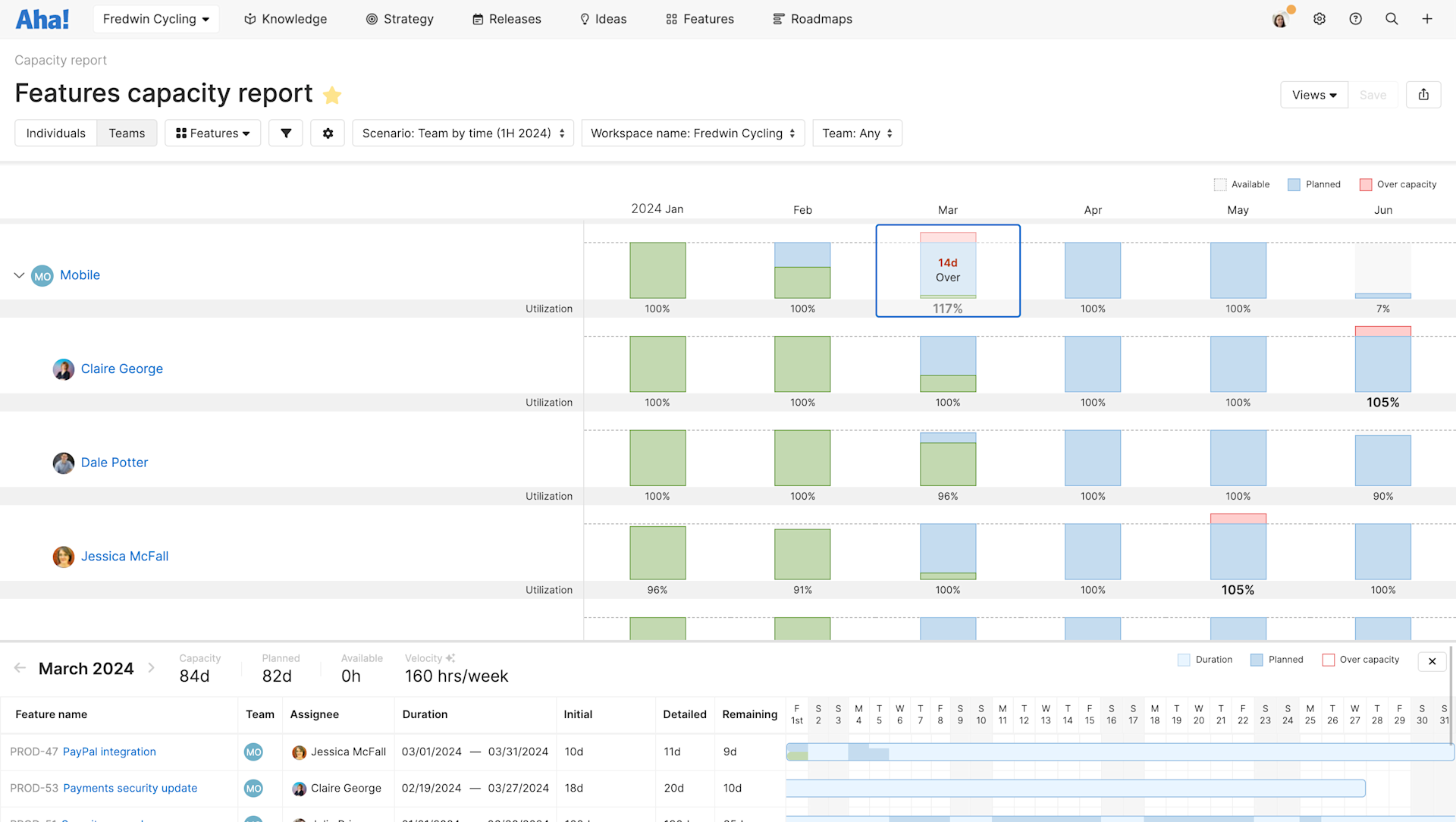Export the report using the share icon
Image resolution: width=1456 pixels, height=822 pixels.
click(x=1423, y=94)
